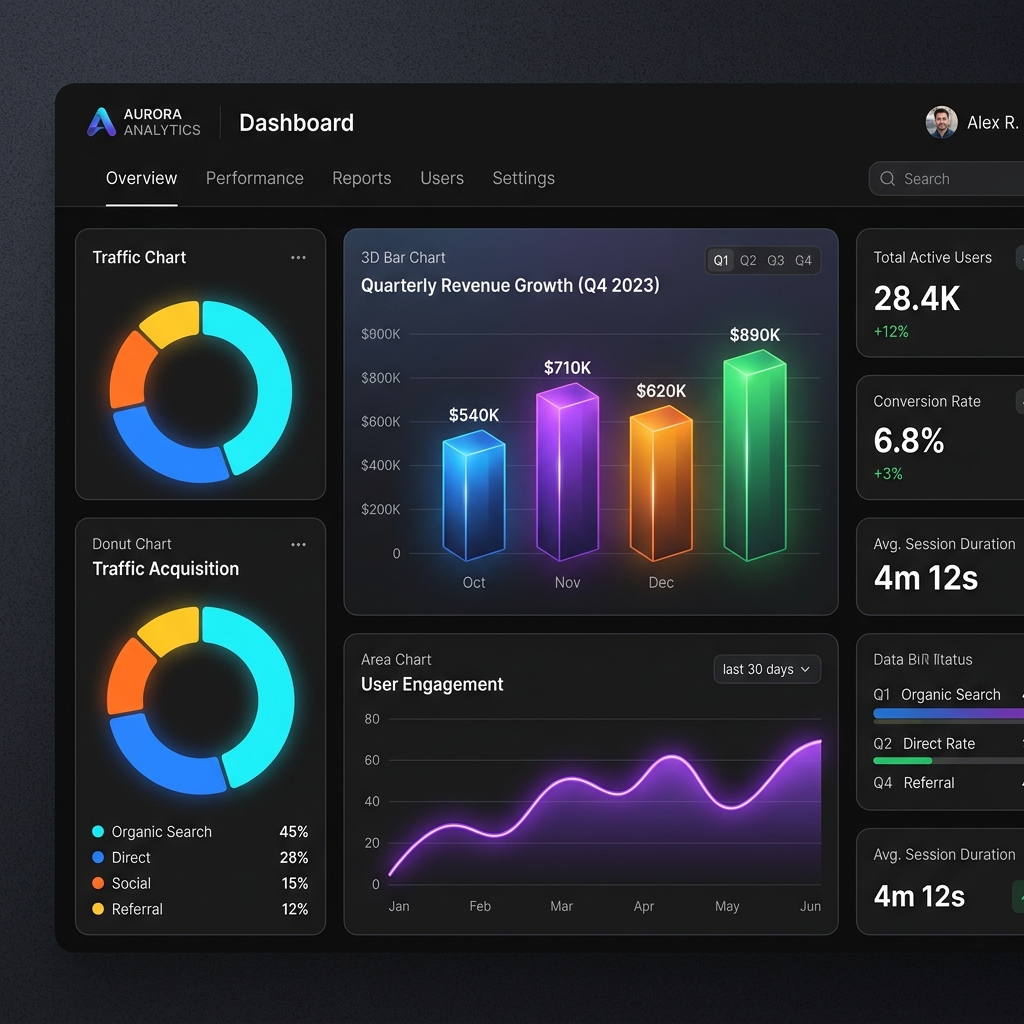Click the Mar label on engagement axis

[x=562, y=906]
